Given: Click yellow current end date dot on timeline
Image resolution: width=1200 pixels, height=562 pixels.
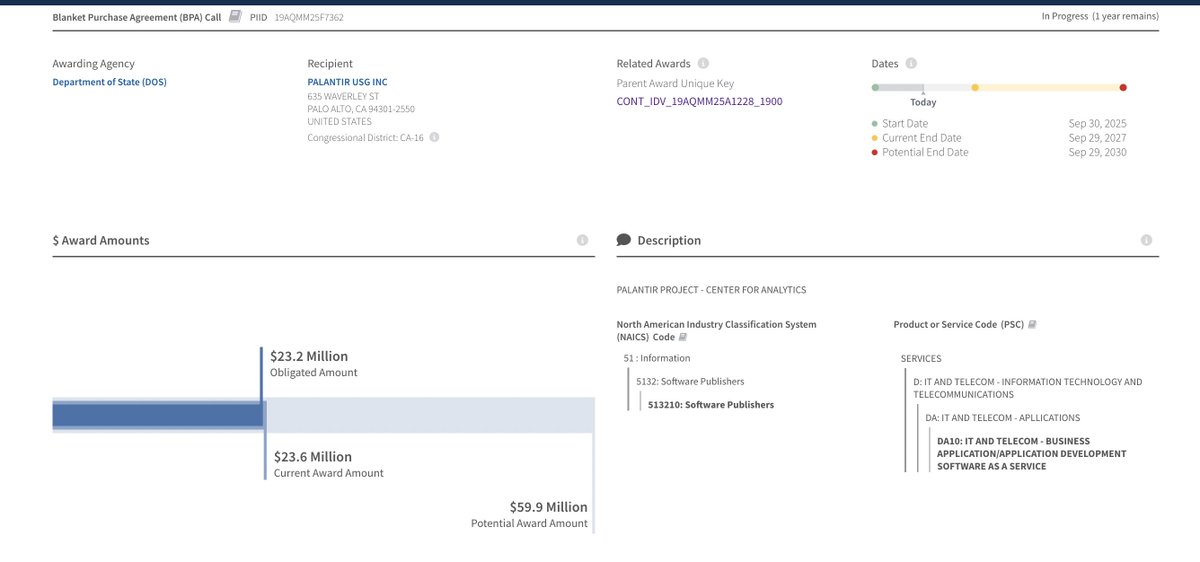Looking at the screenshot, I should pos(975,88).
